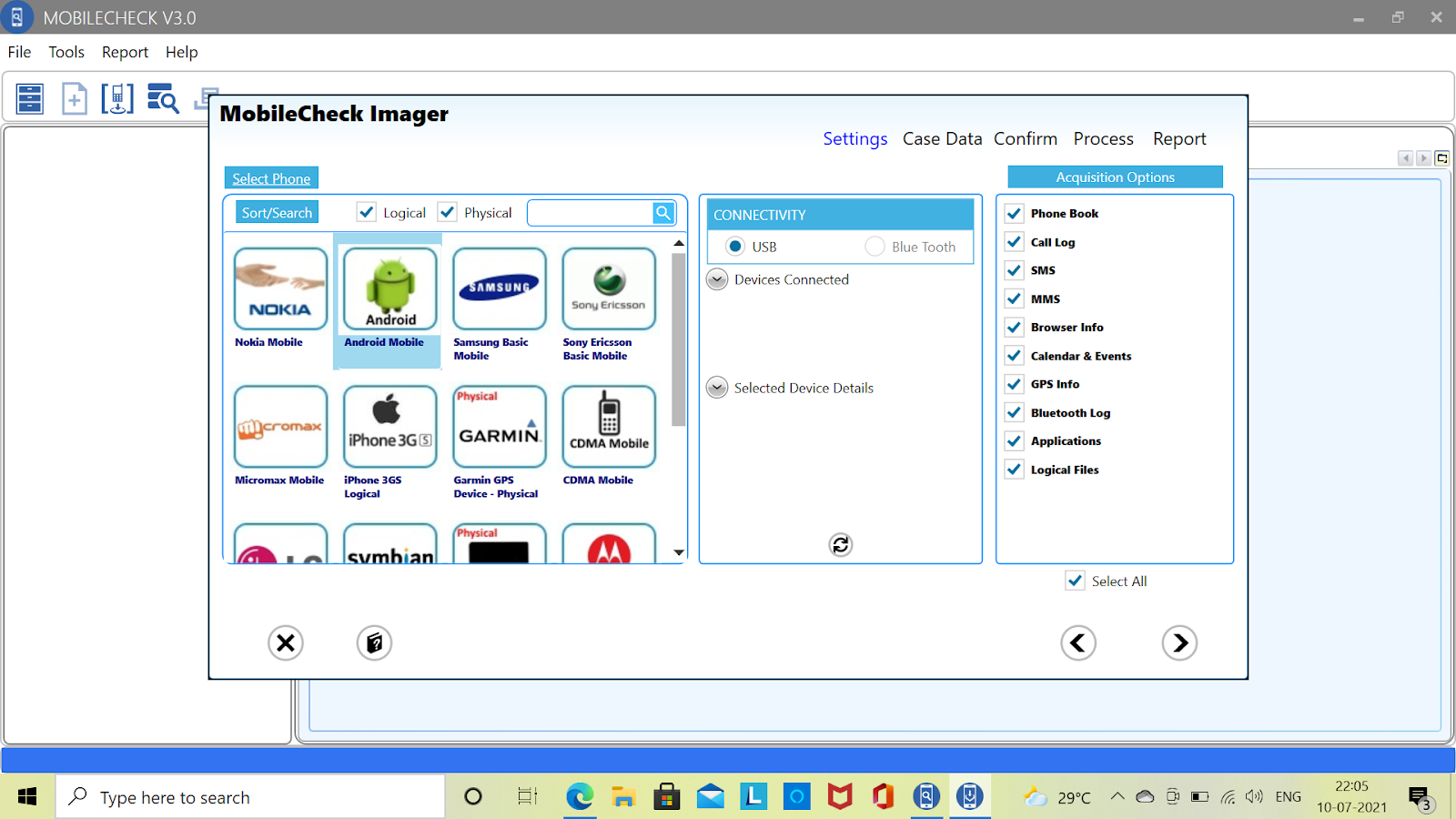Image resolution: width=1456 pixels, height=819 pixels.
Task: Open Microsoft Edge from the taskbar
Action: [580, 797]
